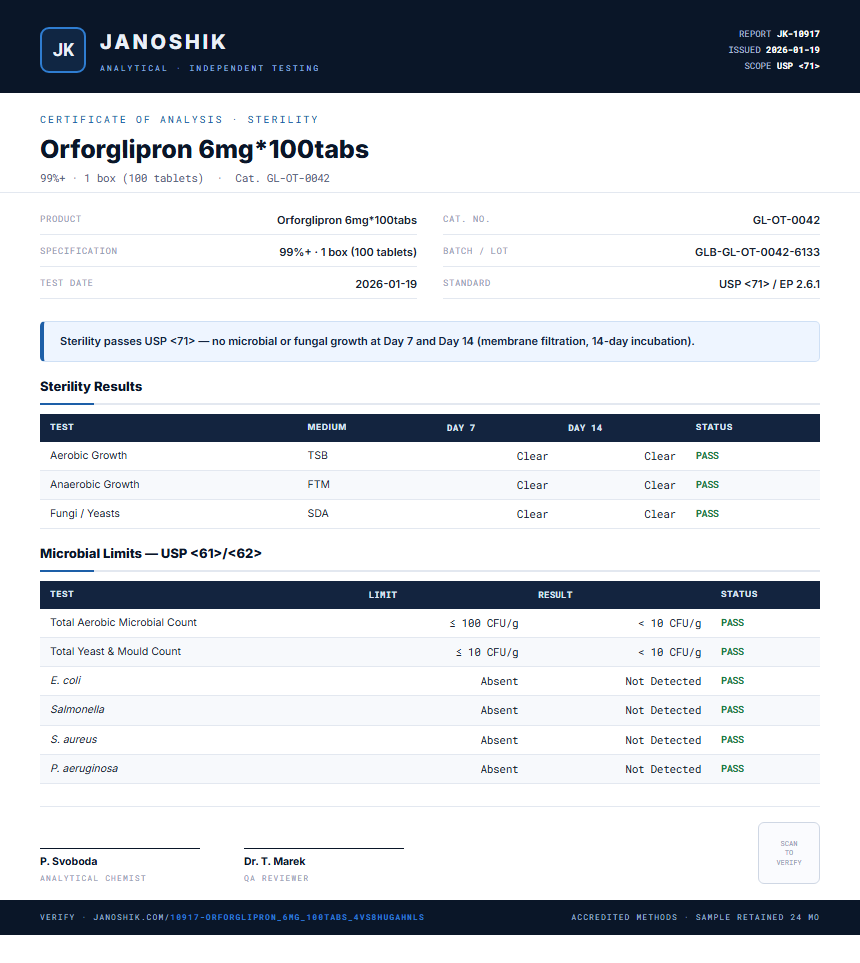Click the FTM medium cell
The height and width of the screenshot is (963, 860).
(x=318, y=484)
